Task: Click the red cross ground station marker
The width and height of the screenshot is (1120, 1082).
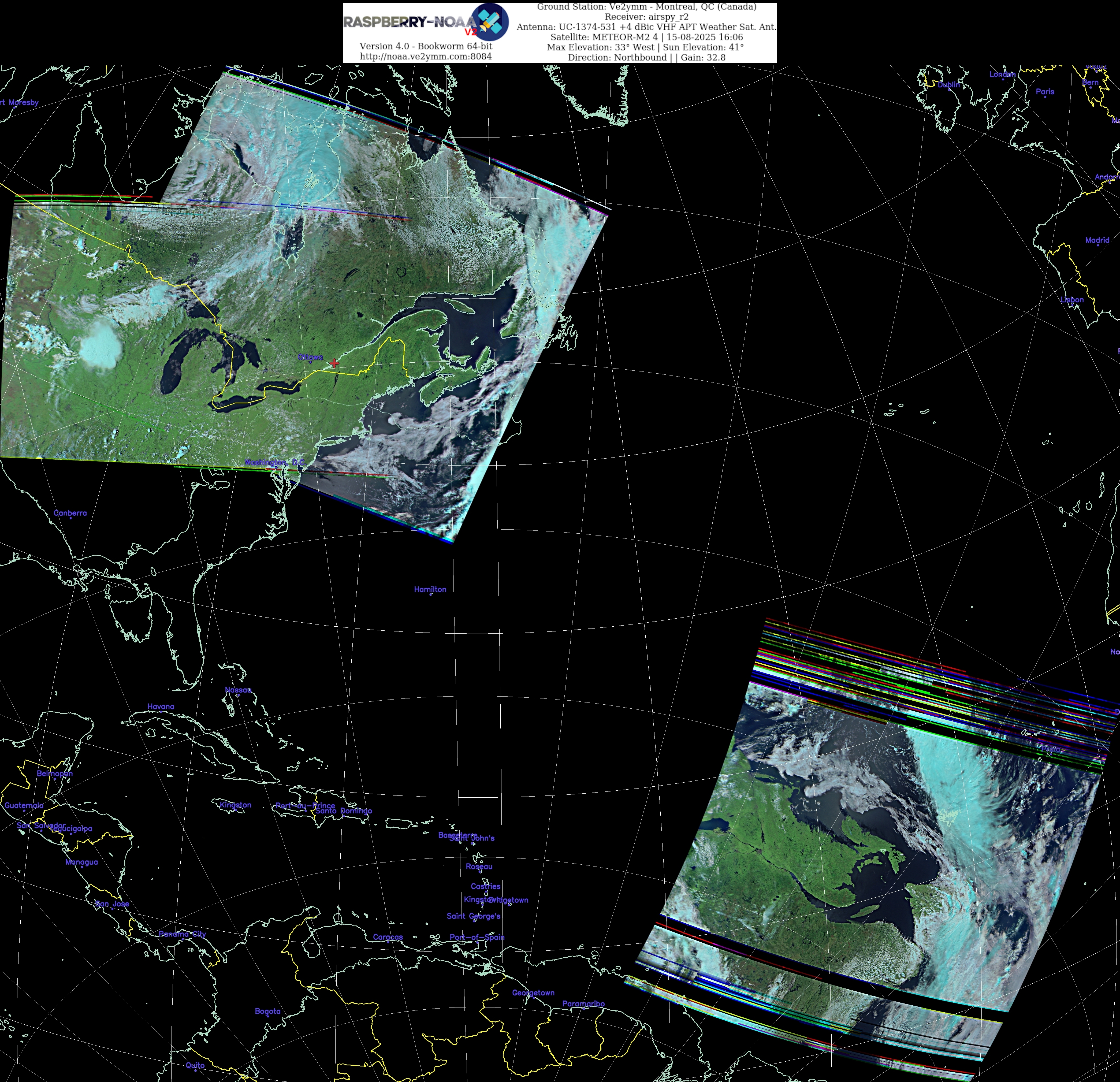Action: point(334,363)
